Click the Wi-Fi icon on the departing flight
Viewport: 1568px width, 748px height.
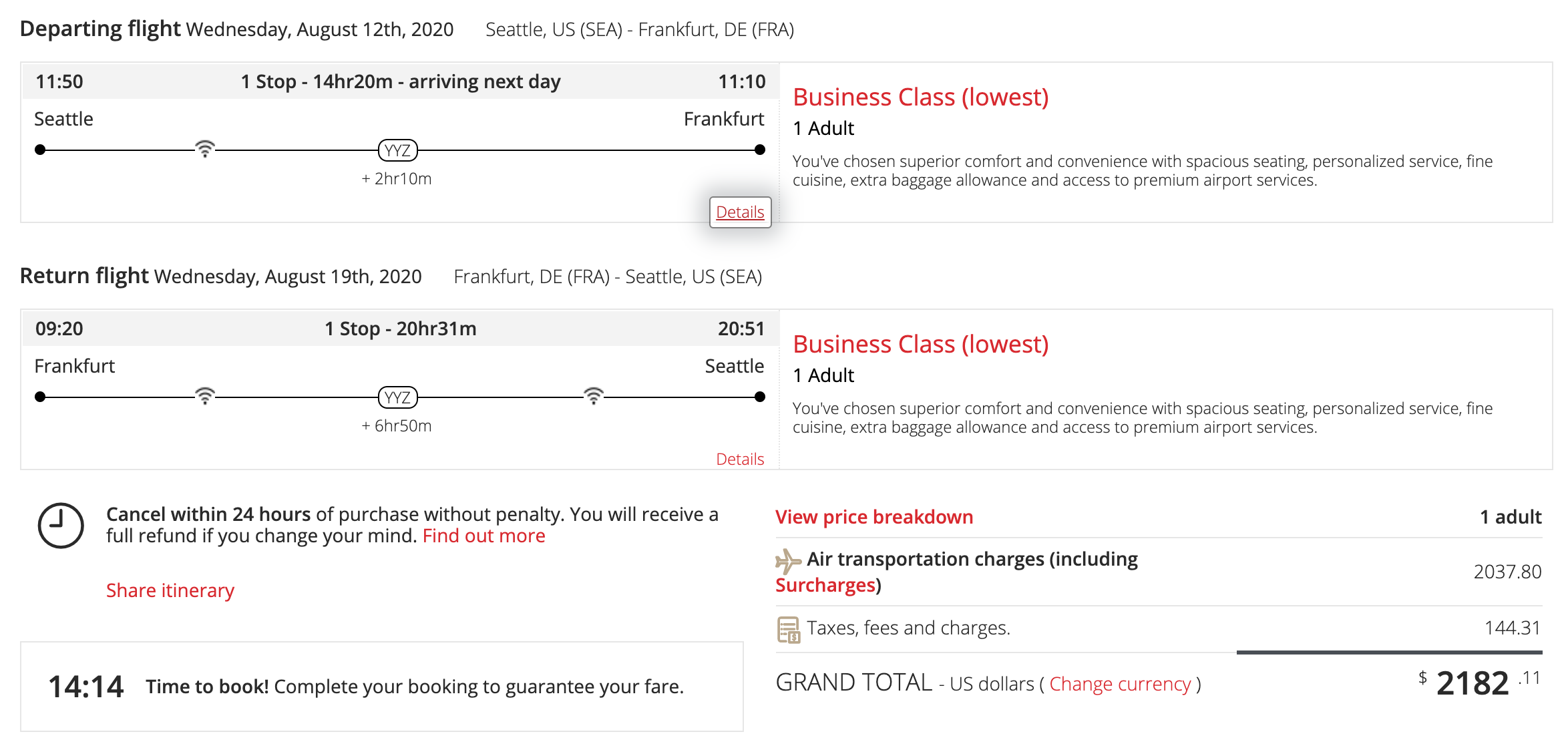click(205, 148)
